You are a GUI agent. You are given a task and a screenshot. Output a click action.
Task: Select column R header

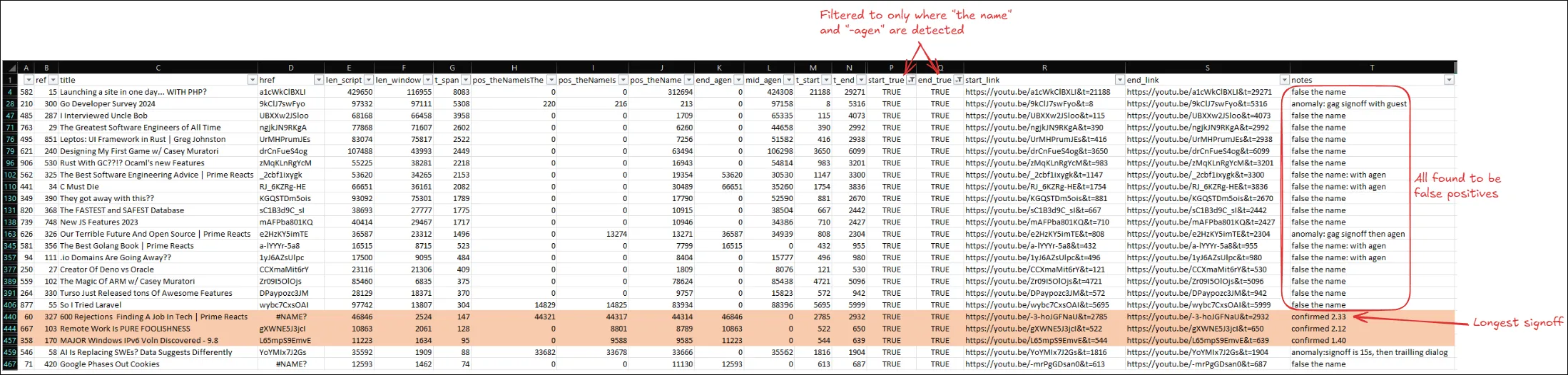click(1044, 68)
